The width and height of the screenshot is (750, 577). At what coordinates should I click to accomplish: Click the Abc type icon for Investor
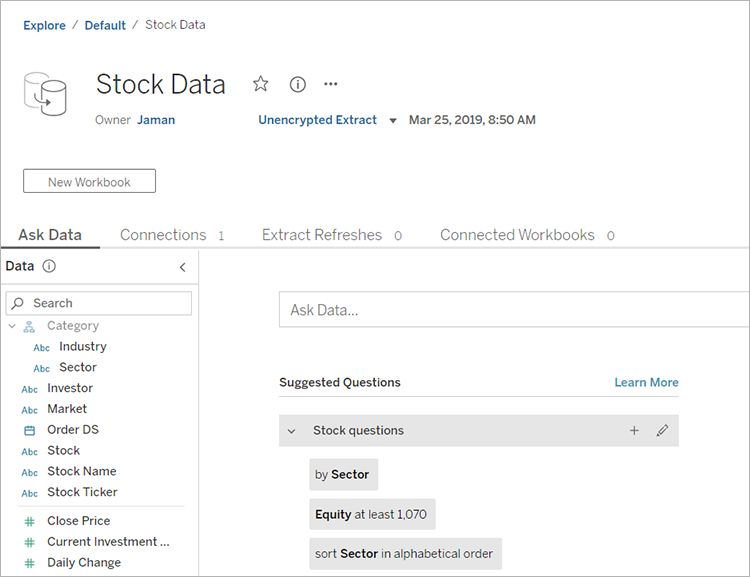30,389
